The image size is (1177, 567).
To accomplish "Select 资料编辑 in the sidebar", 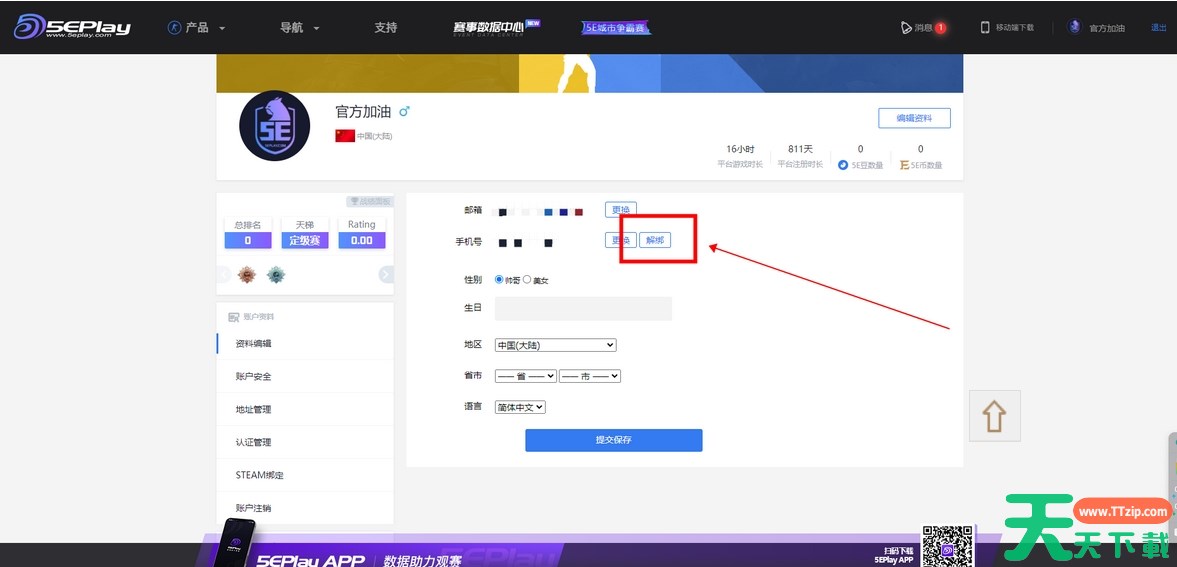I will [253, 343].
